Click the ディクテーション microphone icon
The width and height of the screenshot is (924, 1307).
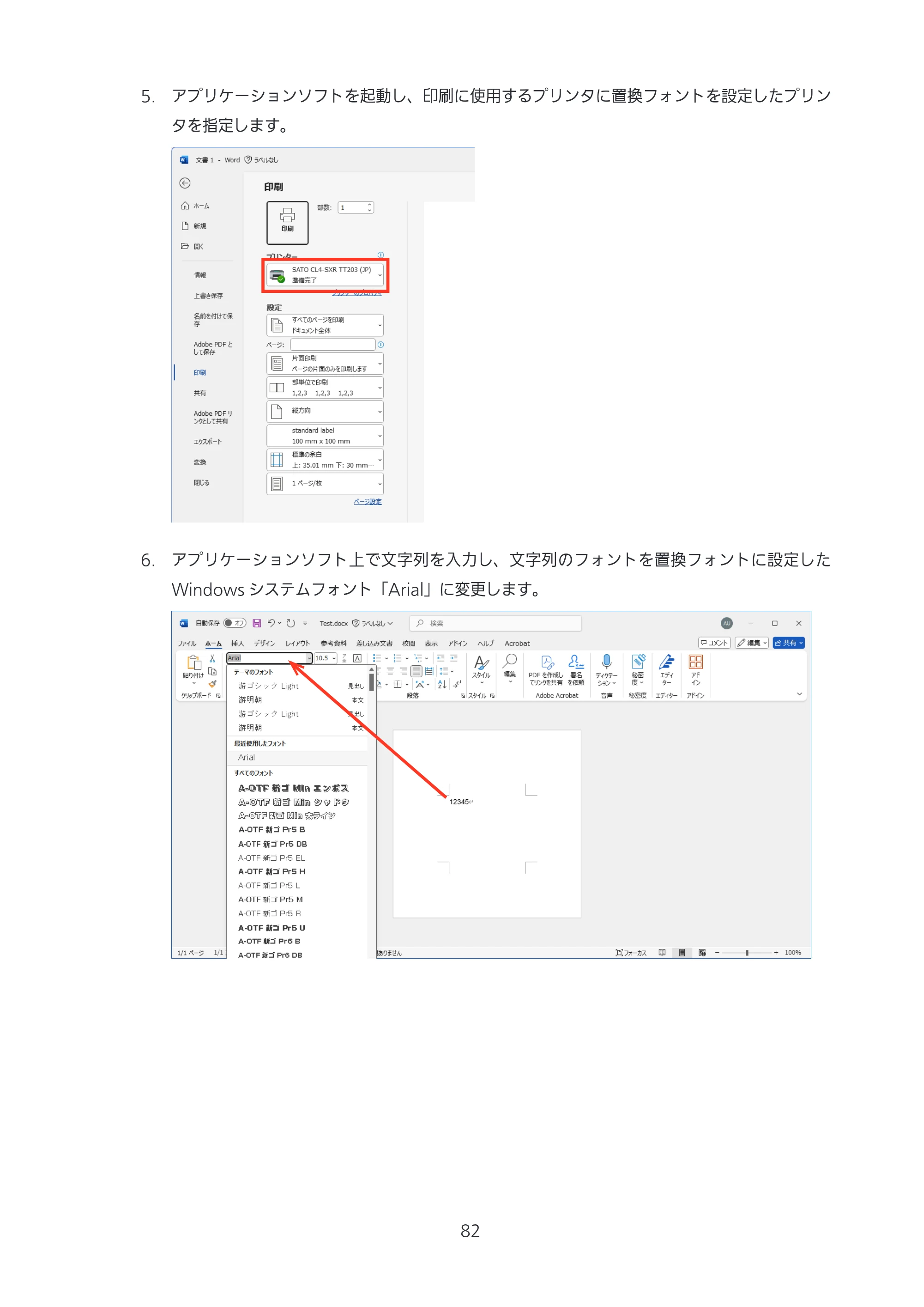606,662
